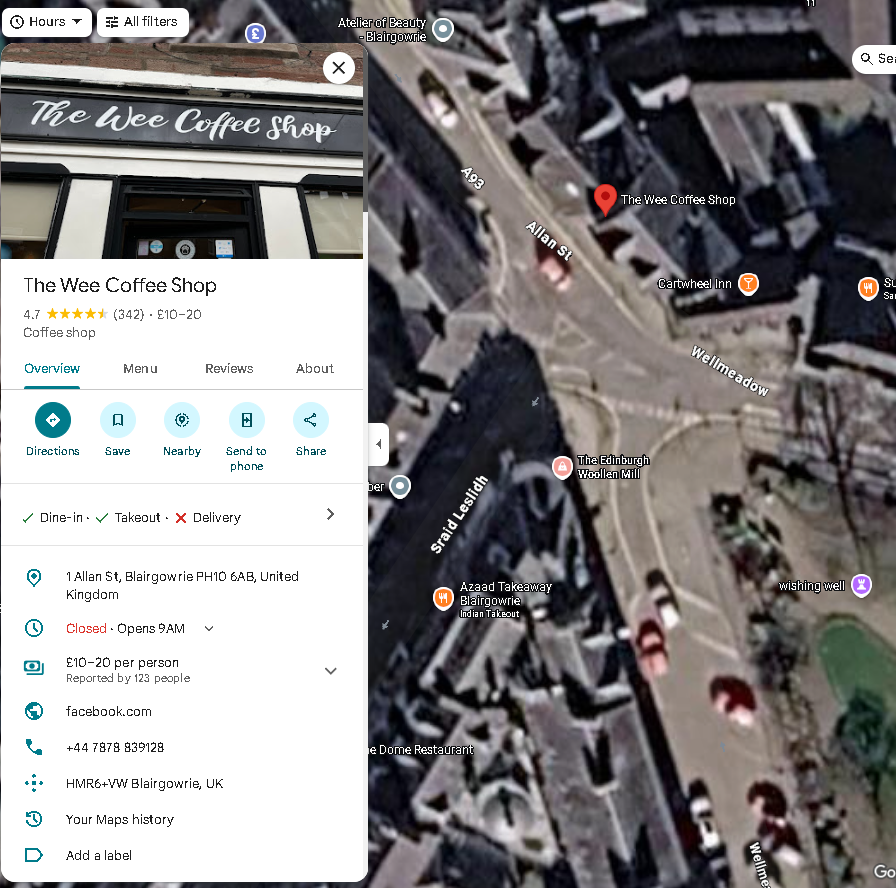Choose Add a label
Viewport: 896px width, 888px height.
click(x=99, y=855)
